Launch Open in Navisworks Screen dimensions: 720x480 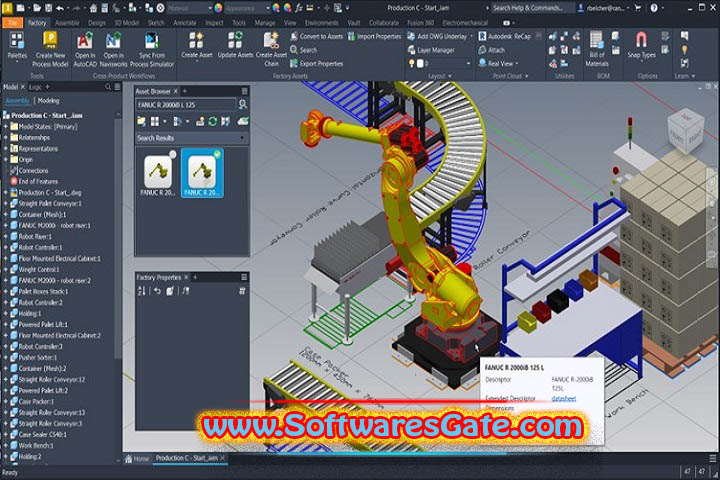tap(113, 50)
